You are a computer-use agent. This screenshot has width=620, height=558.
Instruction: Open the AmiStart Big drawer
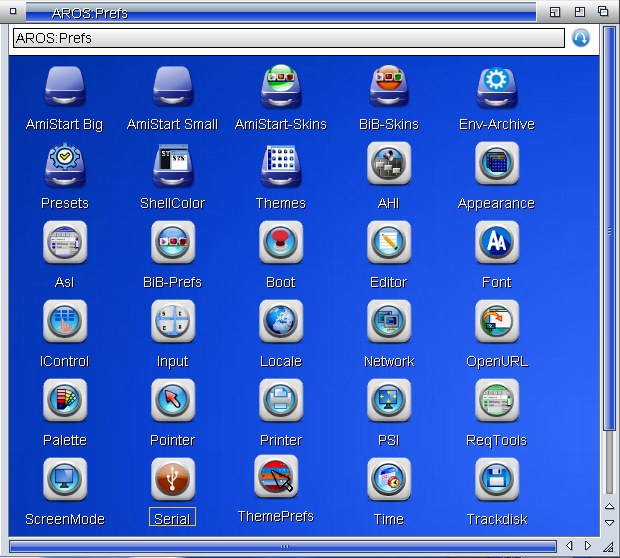tap(64, 88)
